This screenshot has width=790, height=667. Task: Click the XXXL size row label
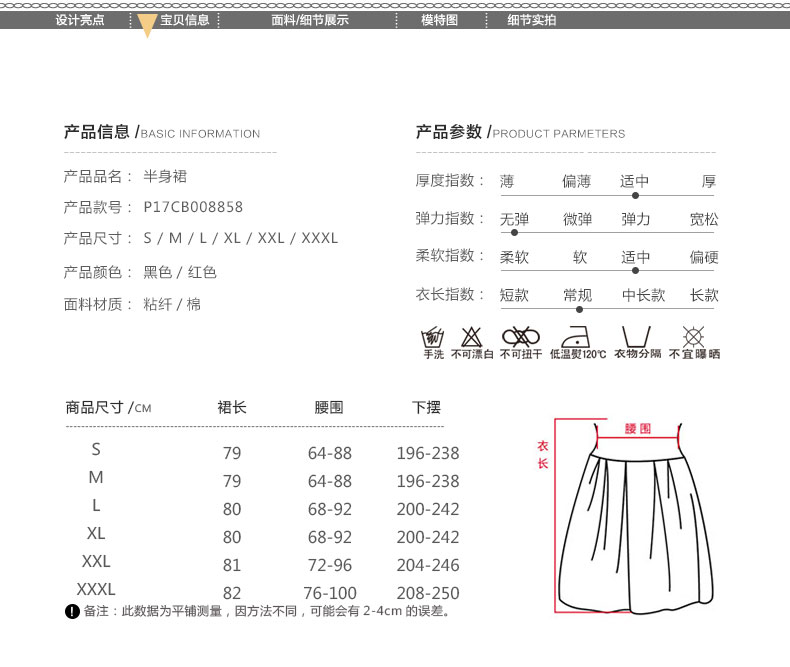coord(96,589)
